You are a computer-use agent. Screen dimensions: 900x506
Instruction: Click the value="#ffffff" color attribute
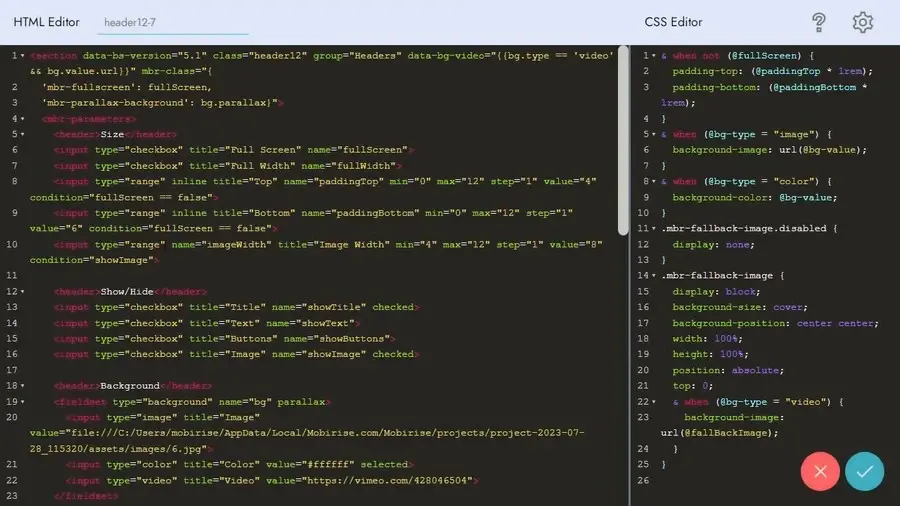(310, 464)
